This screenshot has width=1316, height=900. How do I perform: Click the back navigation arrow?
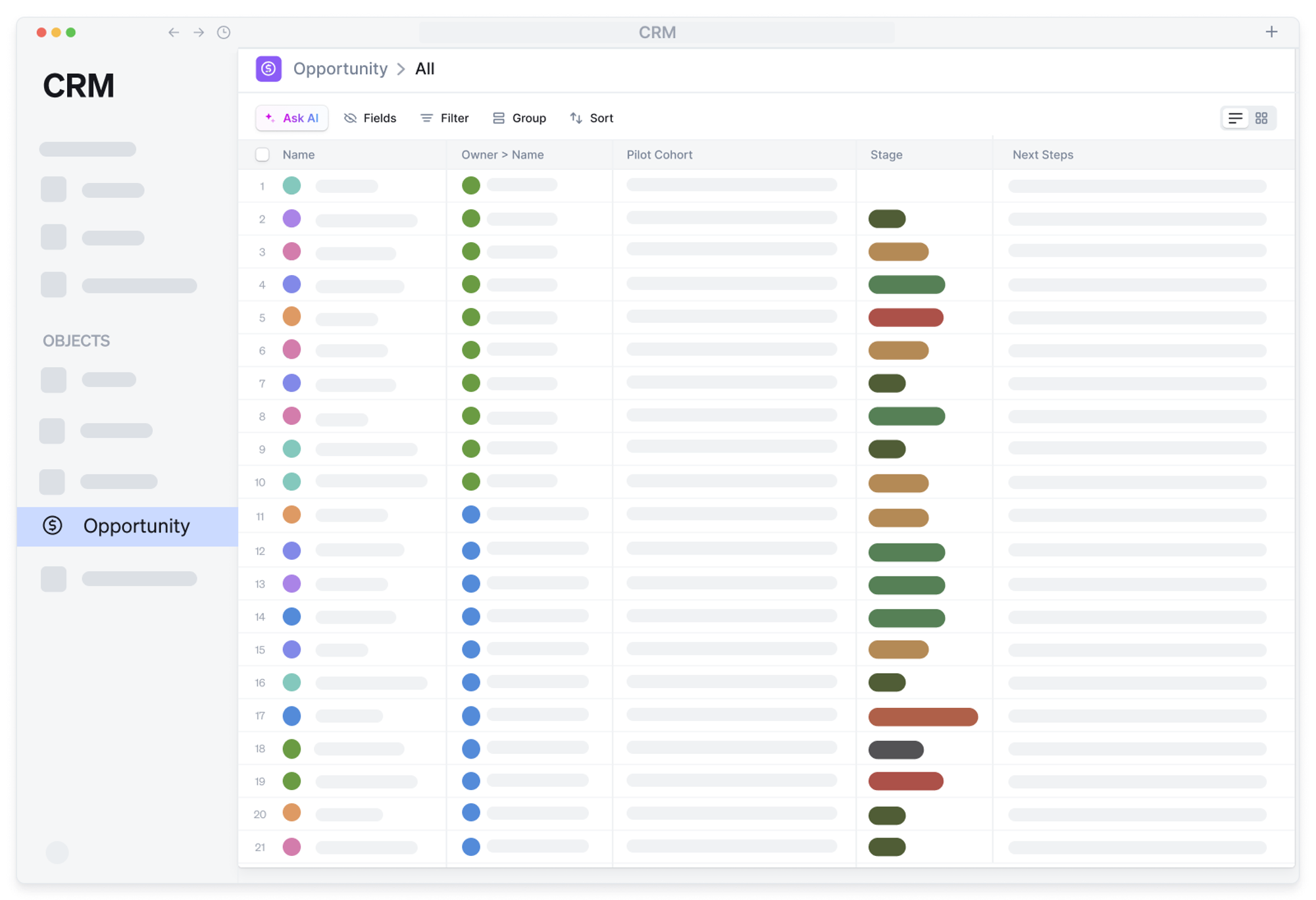[174, 32]
